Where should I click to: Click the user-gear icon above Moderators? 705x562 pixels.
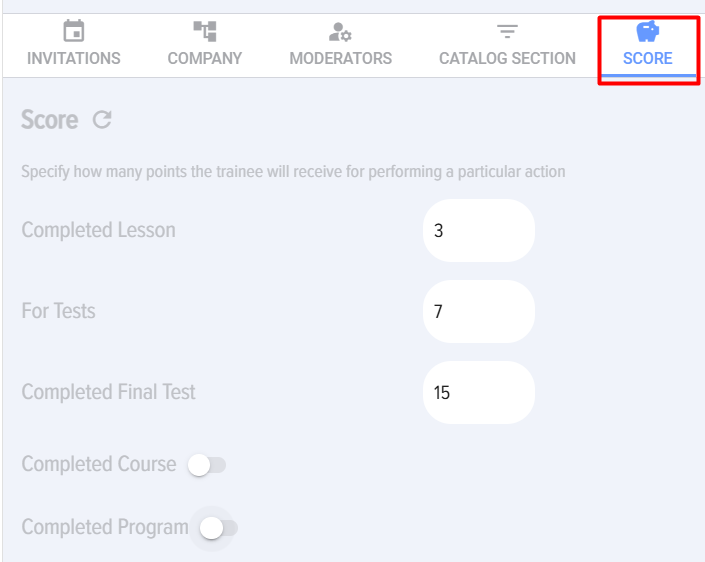tap(340, 32)
